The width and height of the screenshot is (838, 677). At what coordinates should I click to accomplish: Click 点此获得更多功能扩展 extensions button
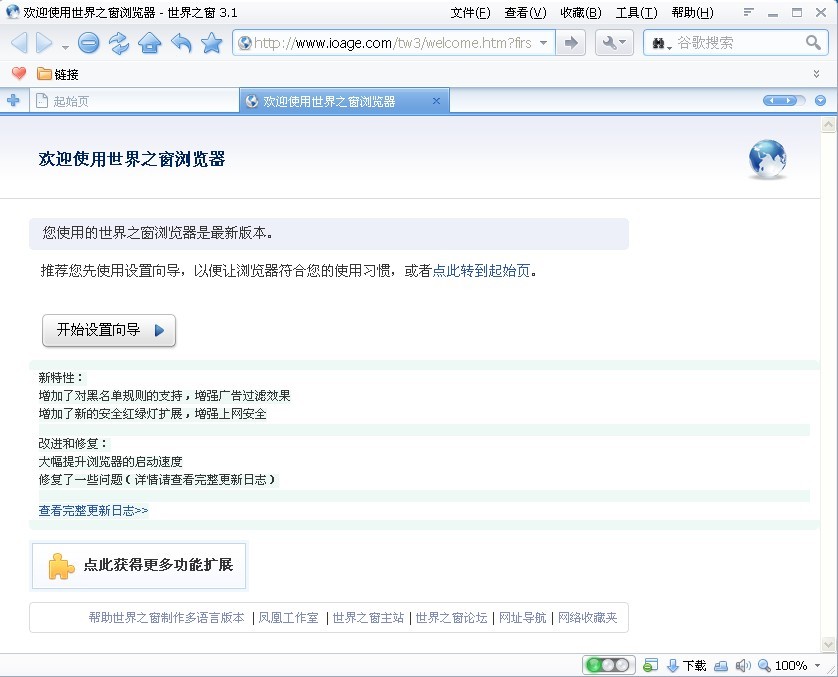[x=139, y=566]
